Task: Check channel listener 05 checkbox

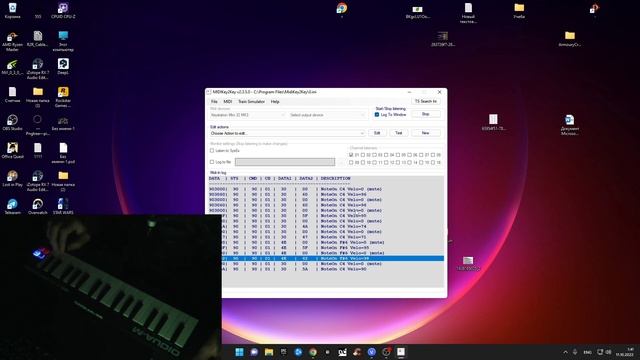Action: click(398, 155)
